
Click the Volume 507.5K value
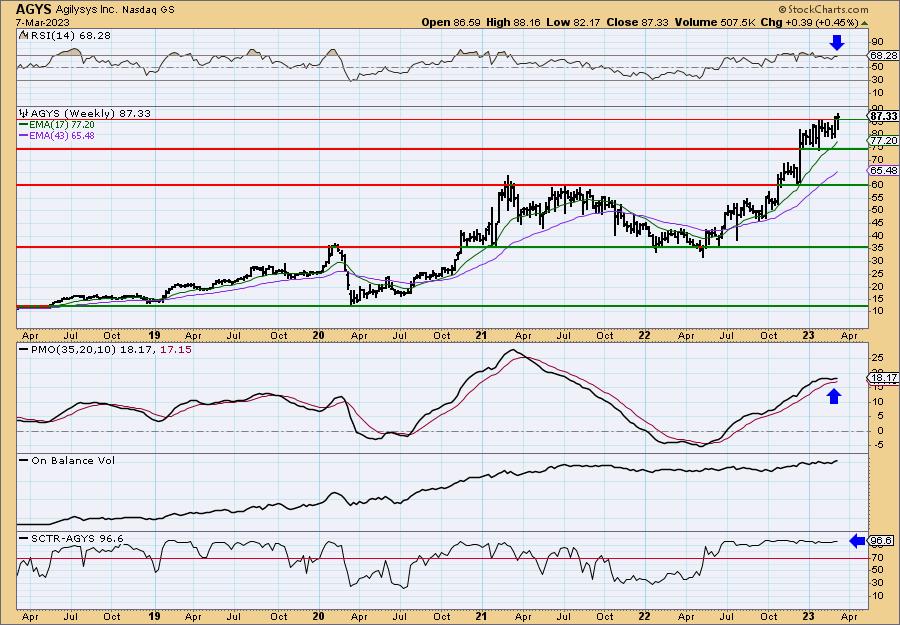tap(715, 22)
